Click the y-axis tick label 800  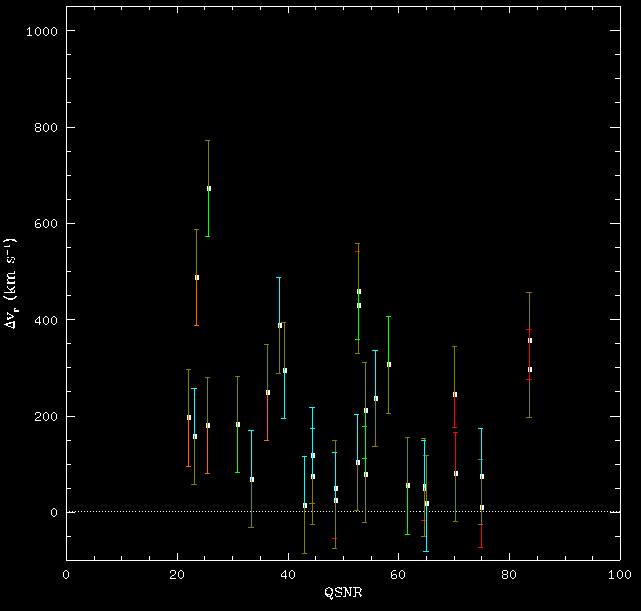[46, 128]
